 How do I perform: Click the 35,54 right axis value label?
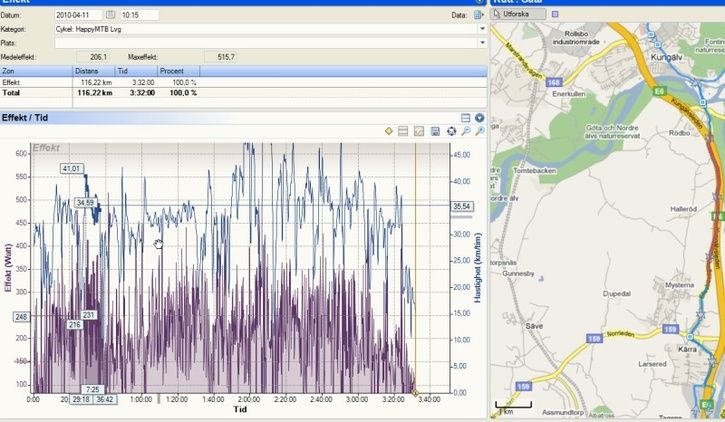(461, 206)
